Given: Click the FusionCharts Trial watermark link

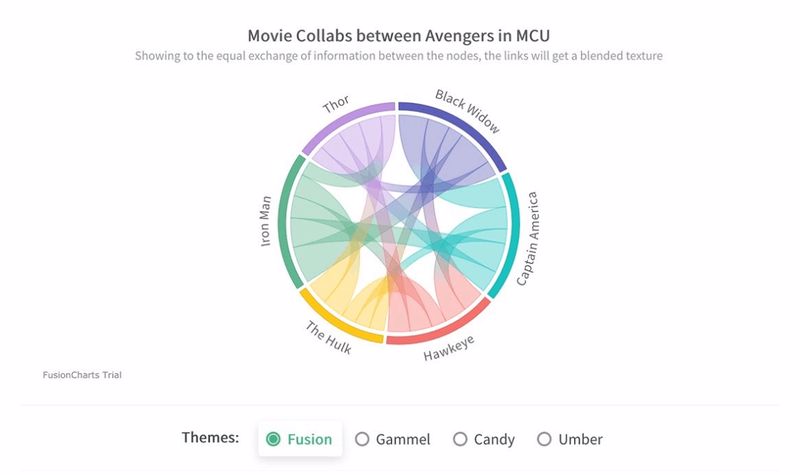Looking at the screenshot, I should click(82, 375).
